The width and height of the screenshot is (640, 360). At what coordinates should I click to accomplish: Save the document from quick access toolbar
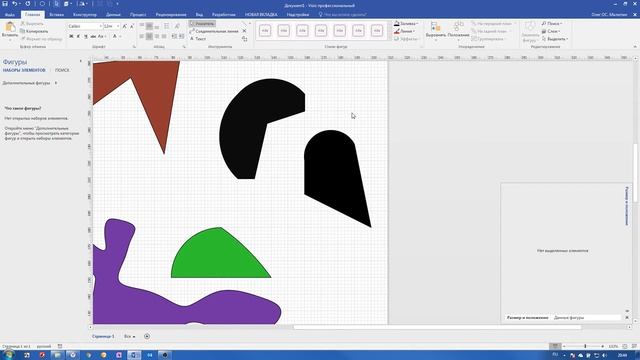[5, 4]
